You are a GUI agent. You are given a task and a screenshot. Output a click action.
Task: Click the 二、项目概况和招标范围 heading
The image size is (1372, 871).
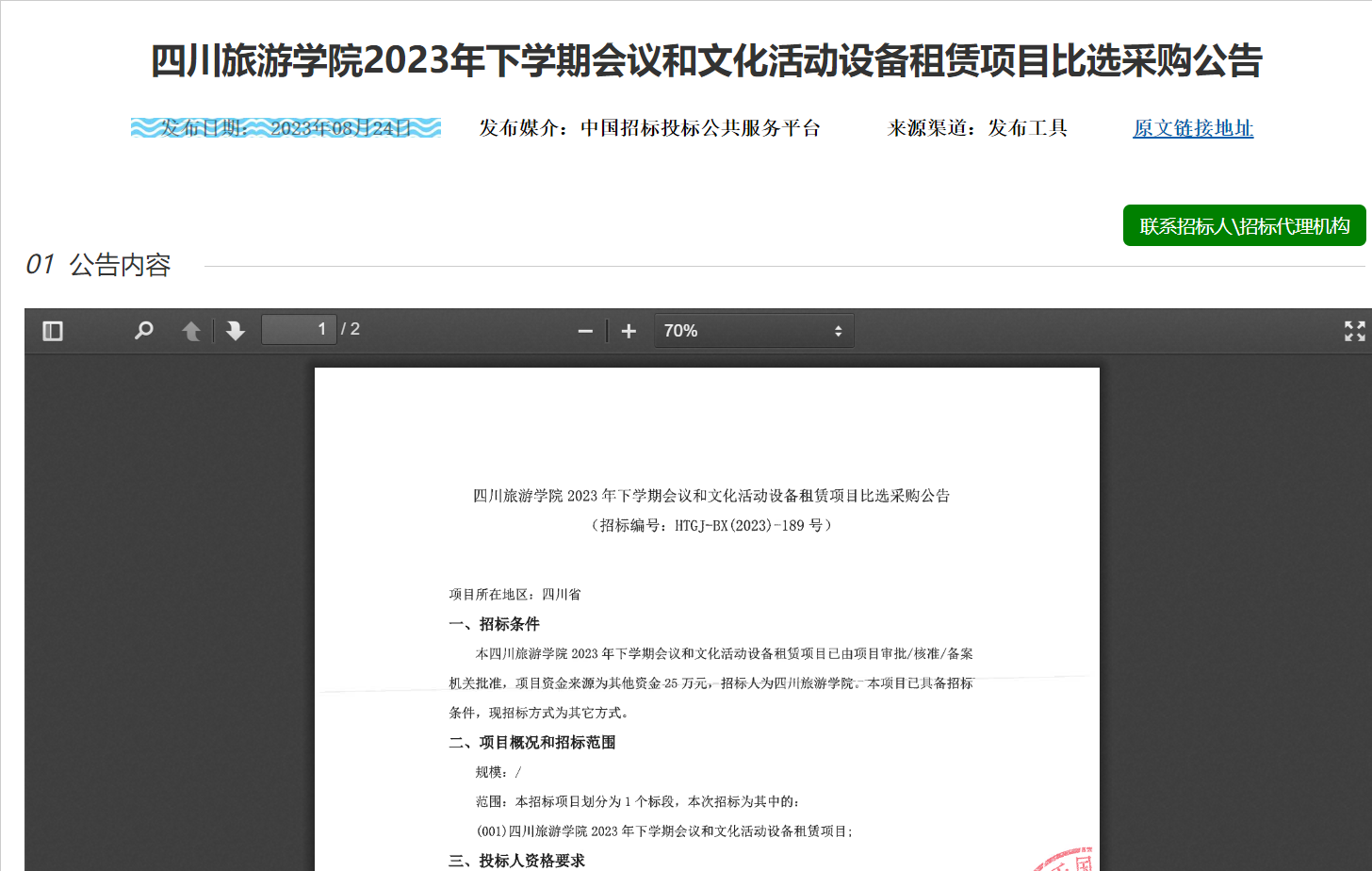(x=532, y=743)
